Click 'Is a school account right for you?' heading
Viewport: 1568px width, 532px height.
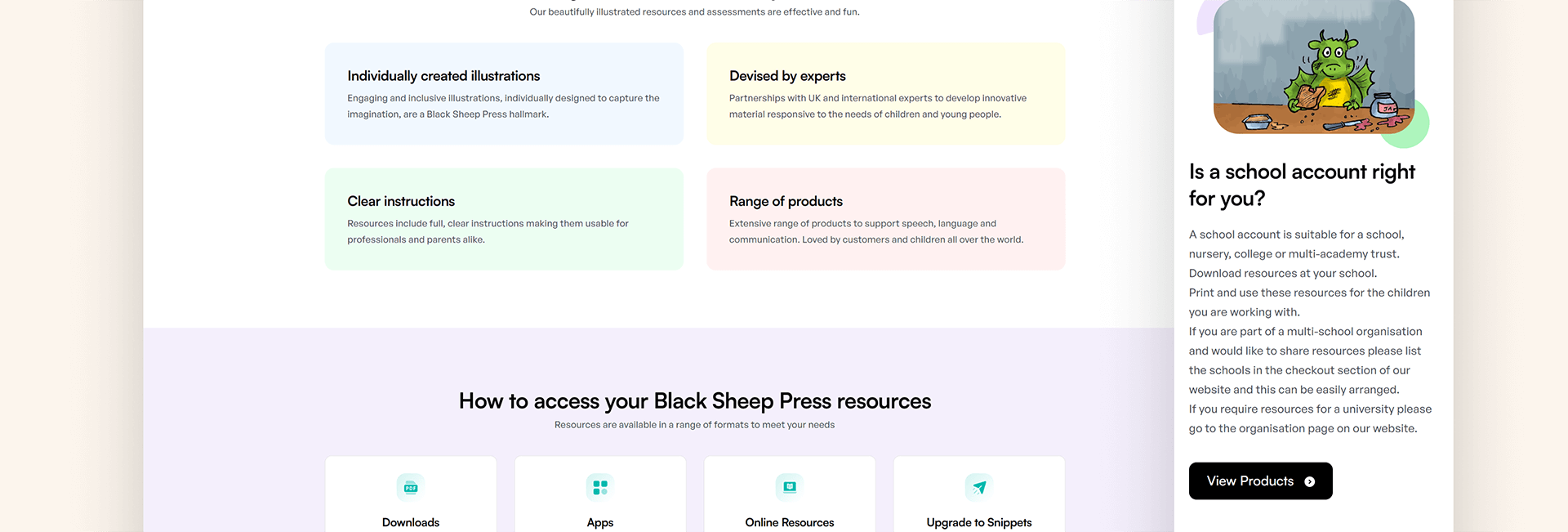1302,185
